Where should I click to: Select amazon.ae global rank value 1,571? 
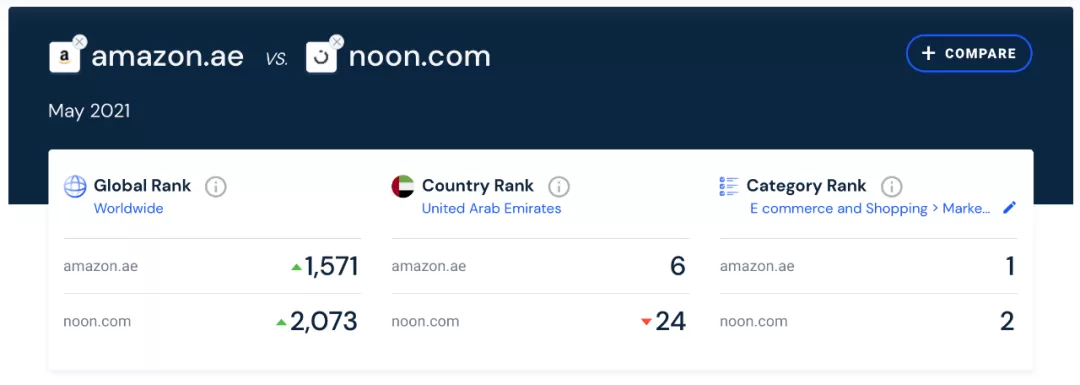(331, 267)
